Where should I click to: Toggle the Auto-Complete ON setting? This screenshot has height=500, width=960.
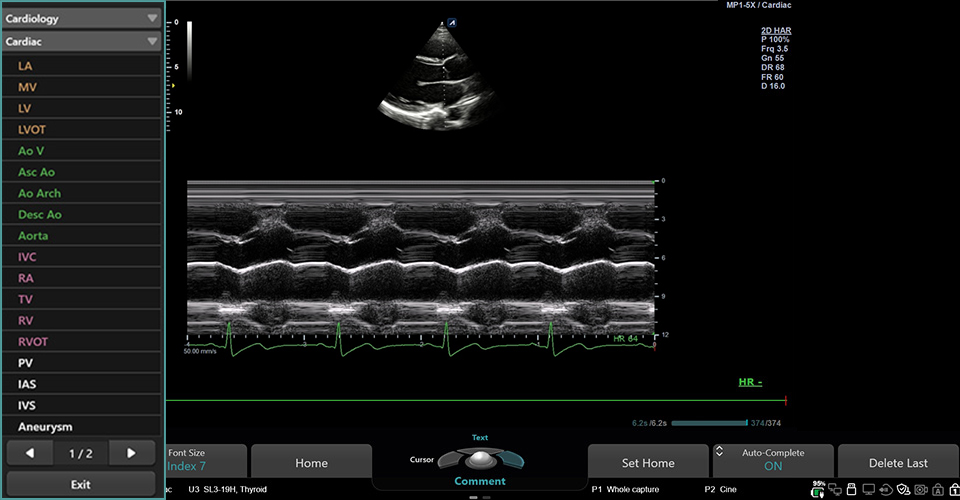773,460
